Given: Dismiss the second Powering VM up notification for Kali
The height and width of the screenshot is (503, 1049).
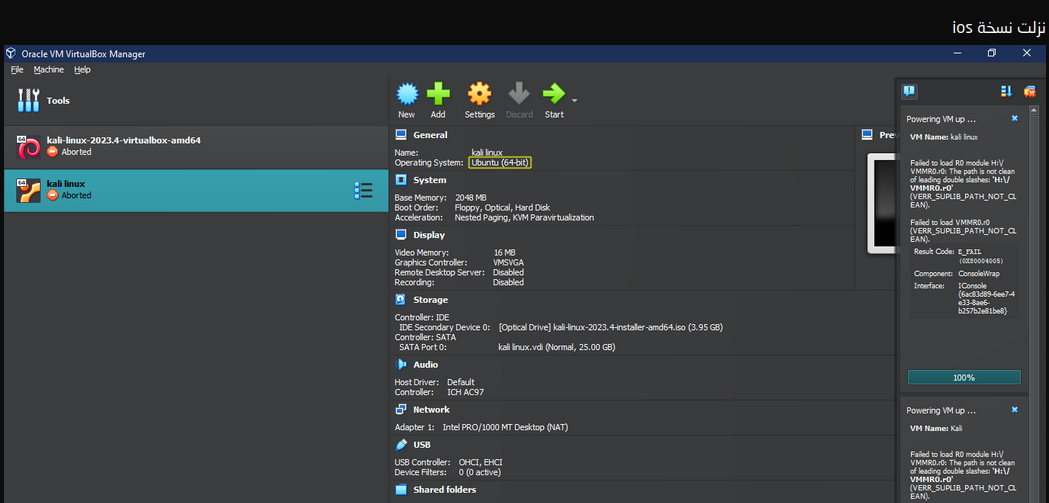Looking at the screenshot, I should click(1014, 409).
